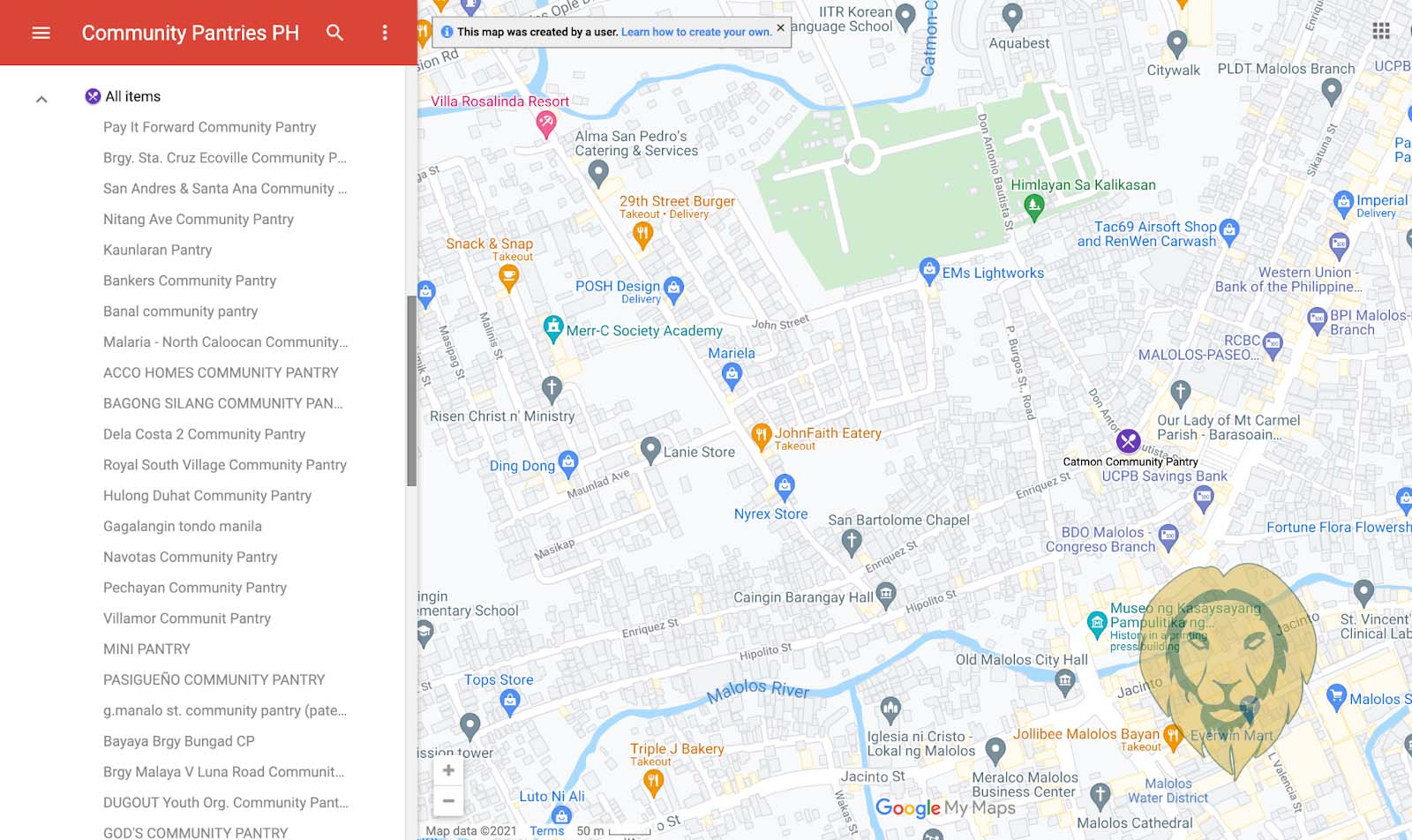Click the purple All items layer icon
This screenshot has height=840, width=1412.
pyautogui.click(x=93, y=96)
